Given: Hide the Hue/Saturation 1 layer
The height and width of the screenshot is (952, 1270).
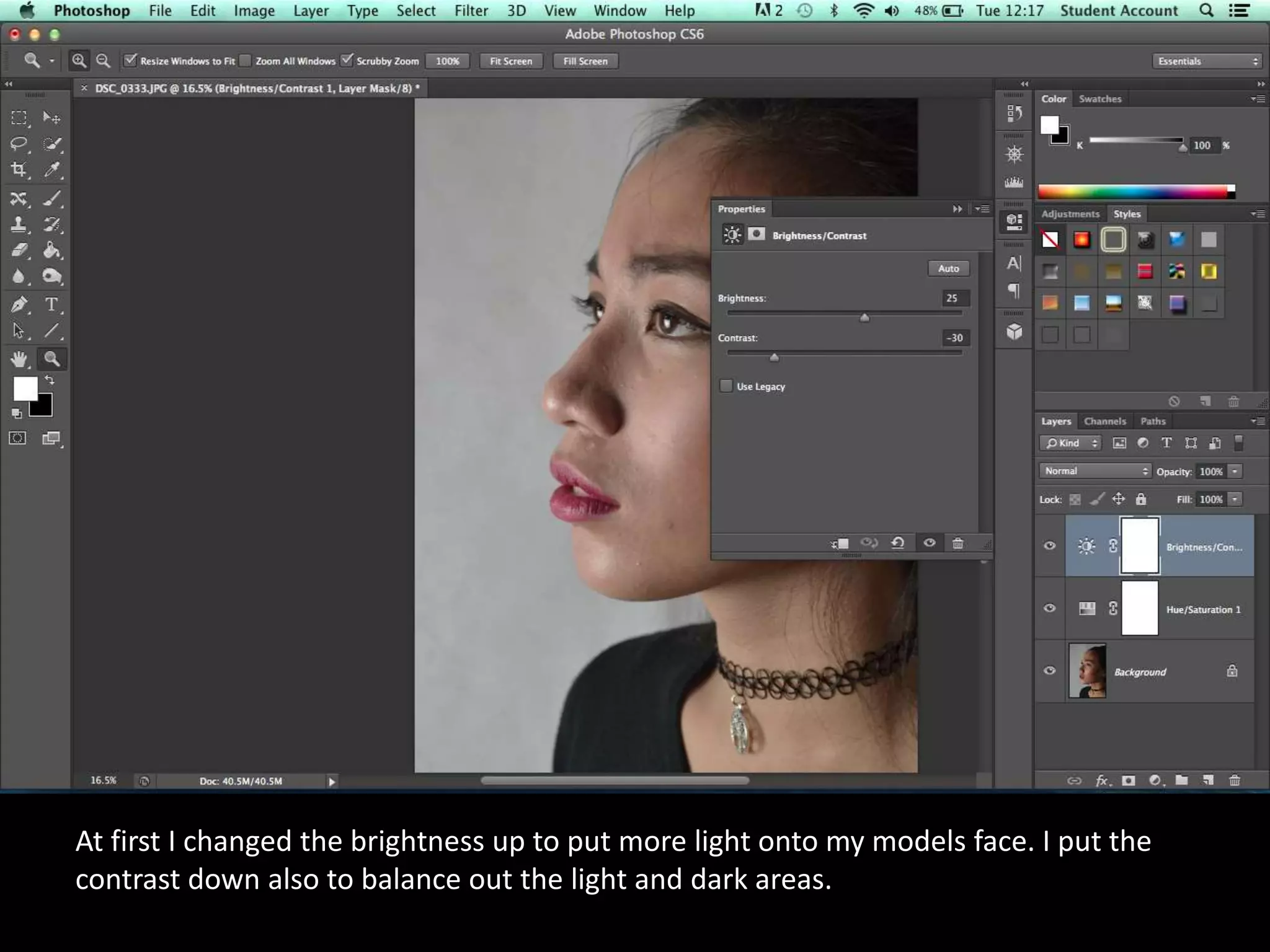Looking at the screenshot, I should point(1049,608).
